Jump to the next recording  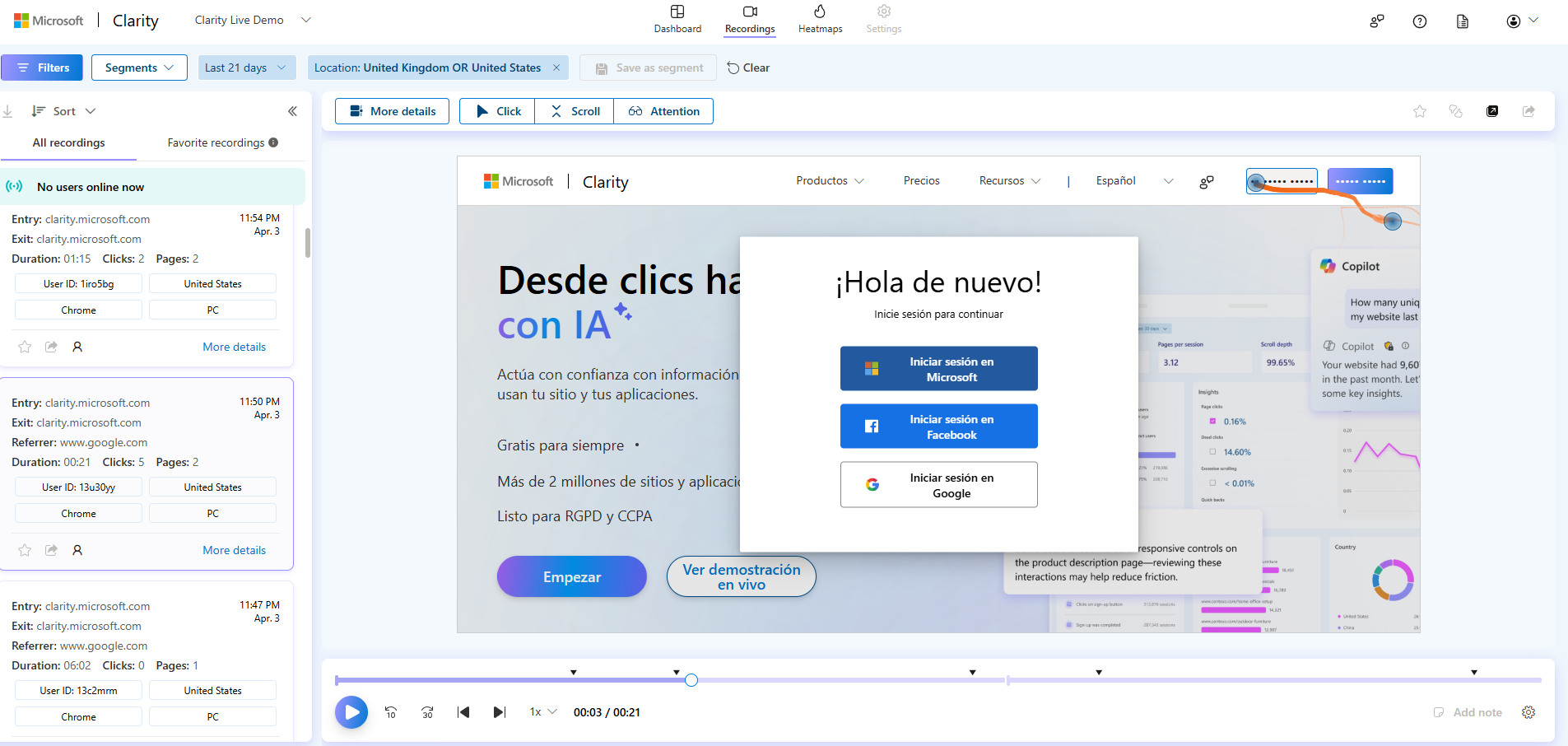(499, 711)
